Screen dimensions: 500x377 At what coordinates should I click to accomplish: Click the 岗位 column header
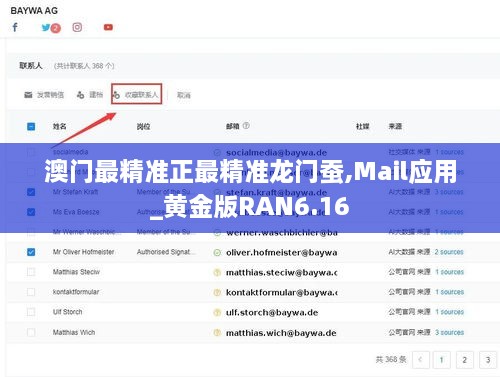coord(143,127)
